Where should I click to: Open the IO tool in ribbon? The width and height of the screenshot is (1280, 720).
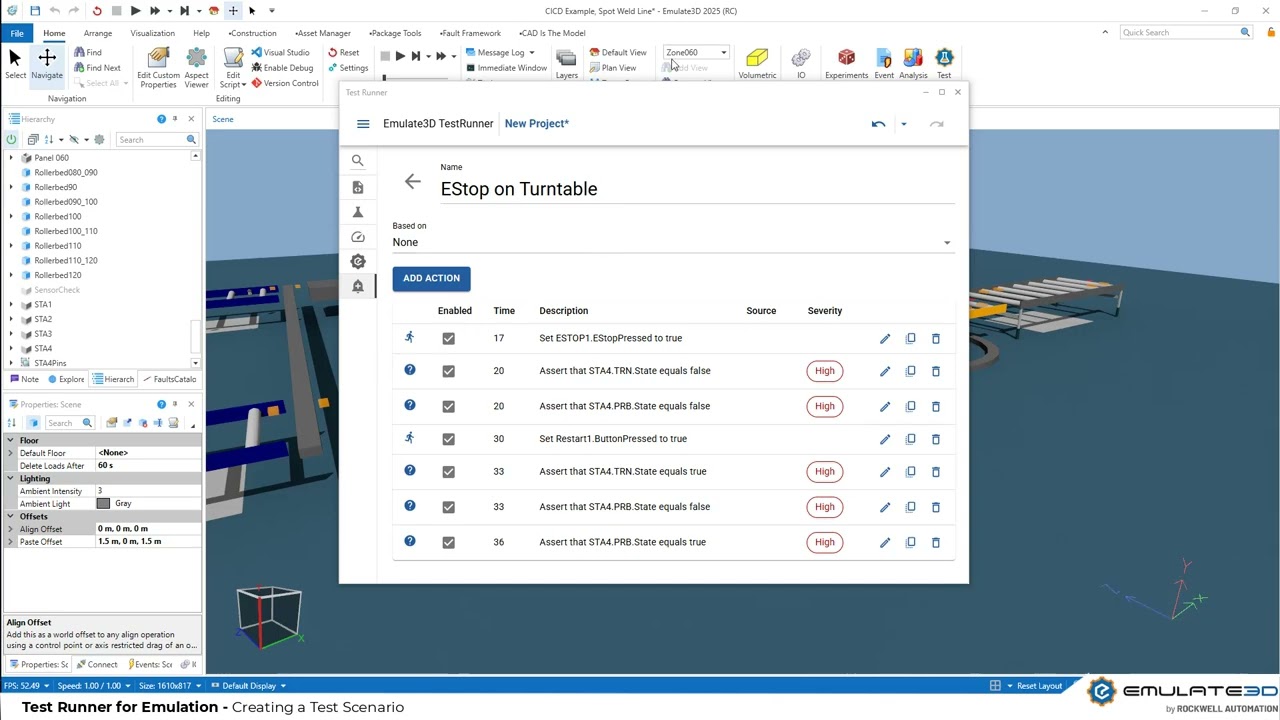tap(801, 64)
